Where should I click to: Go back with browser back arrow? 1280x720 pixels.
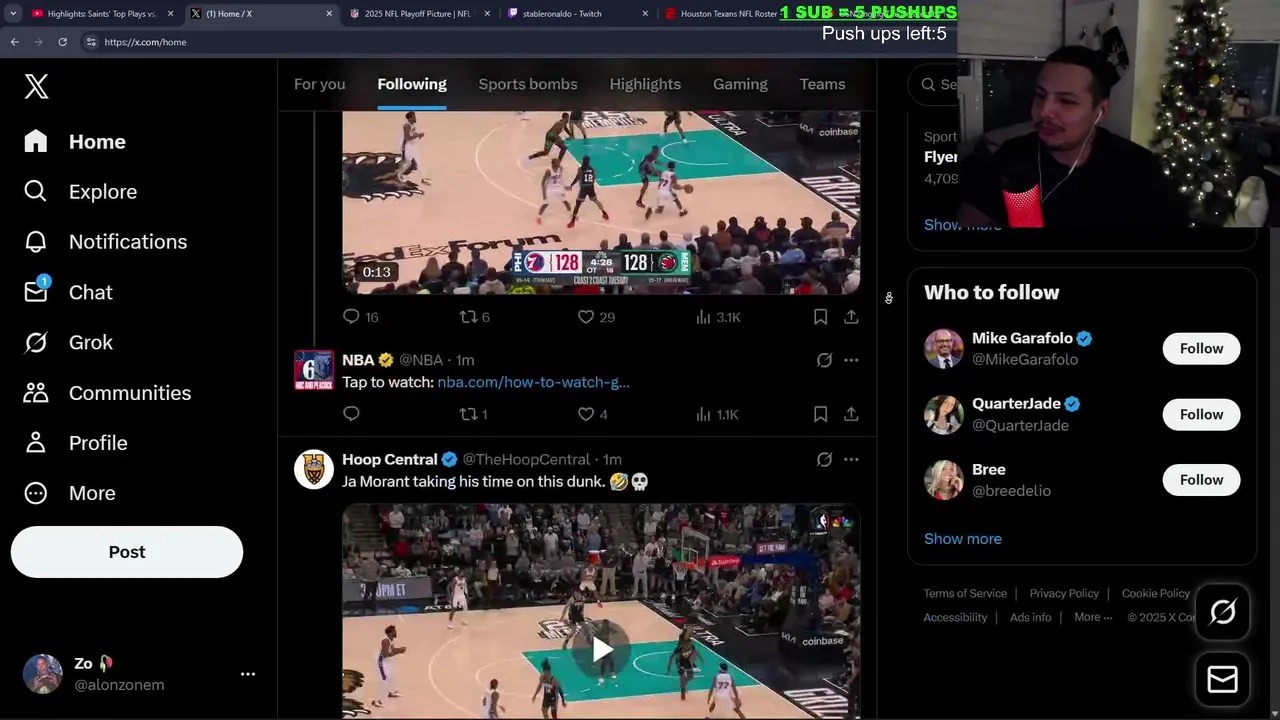click(x=14, y=42)
